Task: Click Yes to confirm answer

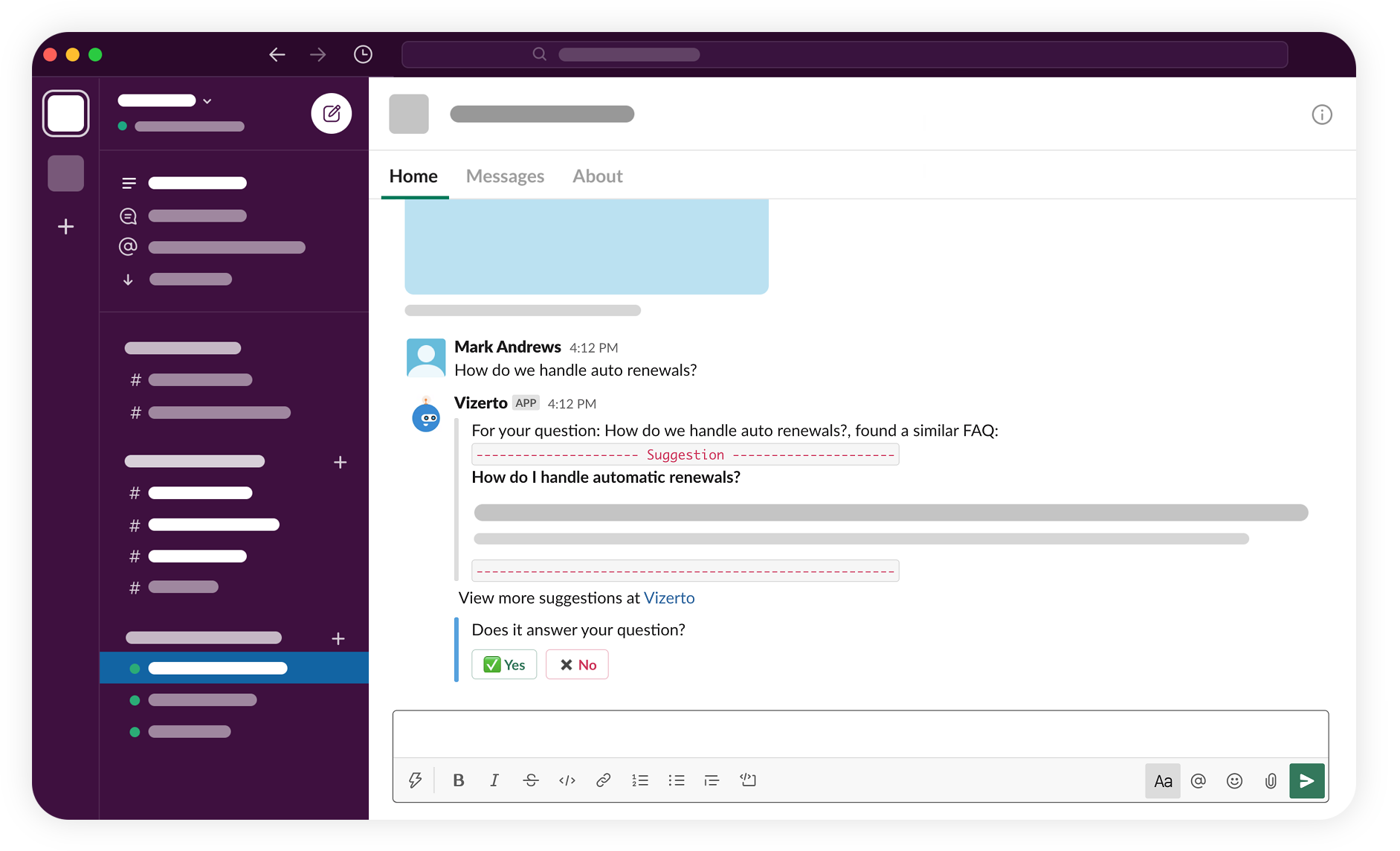Action: click(x=504, y=665)
